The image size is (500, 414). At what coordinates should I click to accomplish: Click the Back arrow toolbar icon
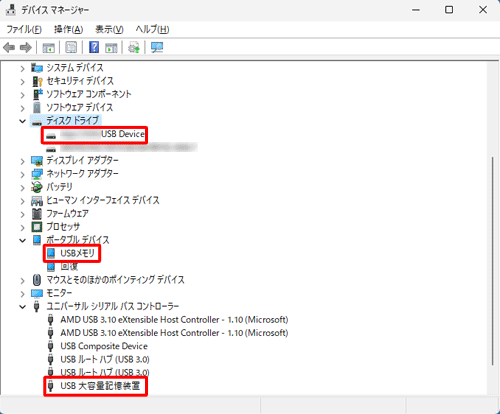coord(9,48)
